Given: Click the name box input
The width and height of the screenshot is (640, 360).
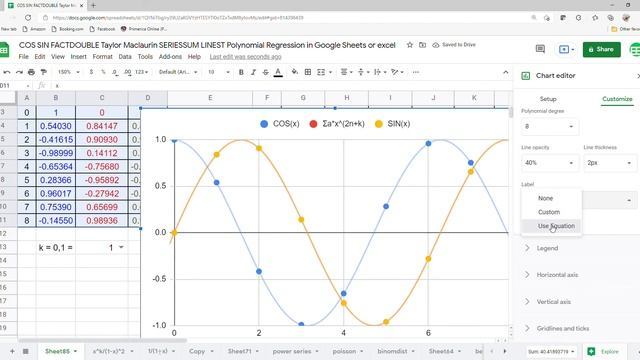Looking at the screenshot, I should click(16, 86).
